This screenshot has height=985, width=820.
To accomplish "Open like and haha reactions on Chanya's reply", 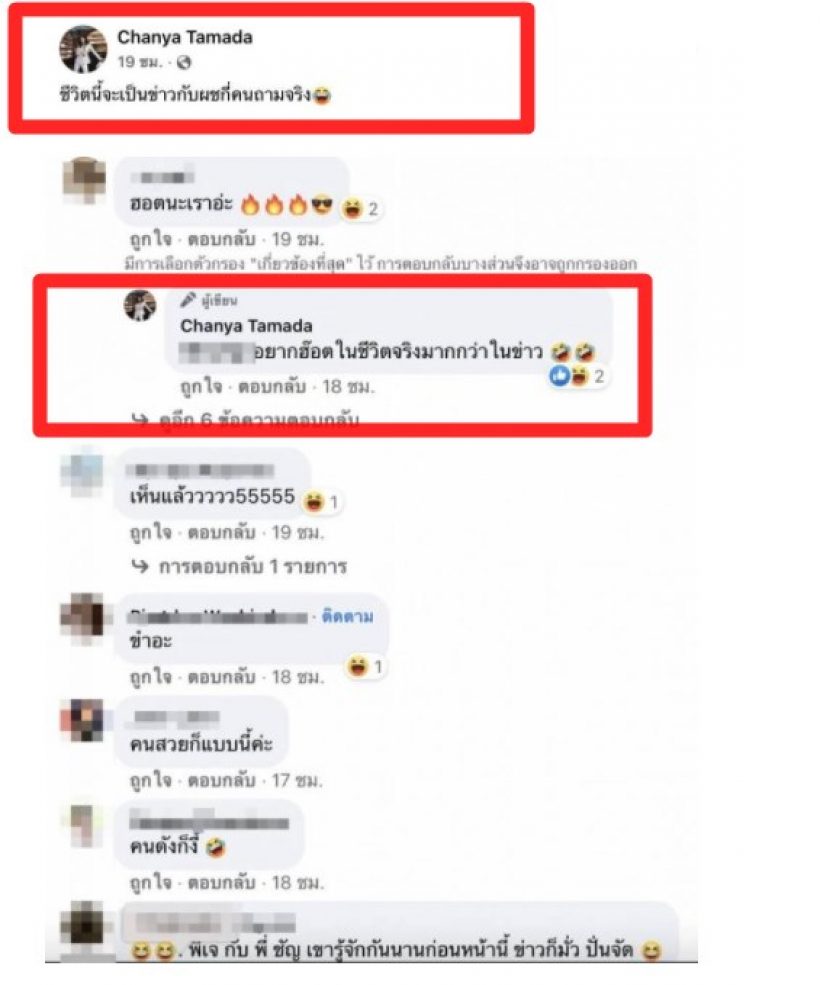I will [x=577, y=376].
